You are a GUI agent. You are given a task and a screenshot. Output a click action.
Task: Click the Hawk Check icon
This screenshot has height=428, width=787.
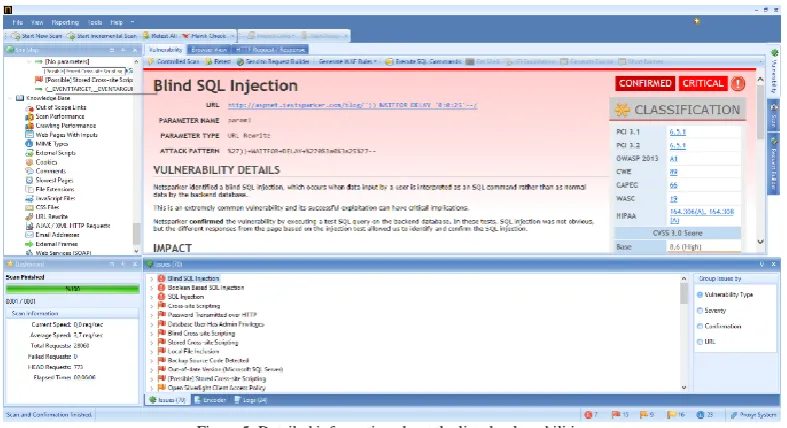pyautogui.click(x=186, y=36)
